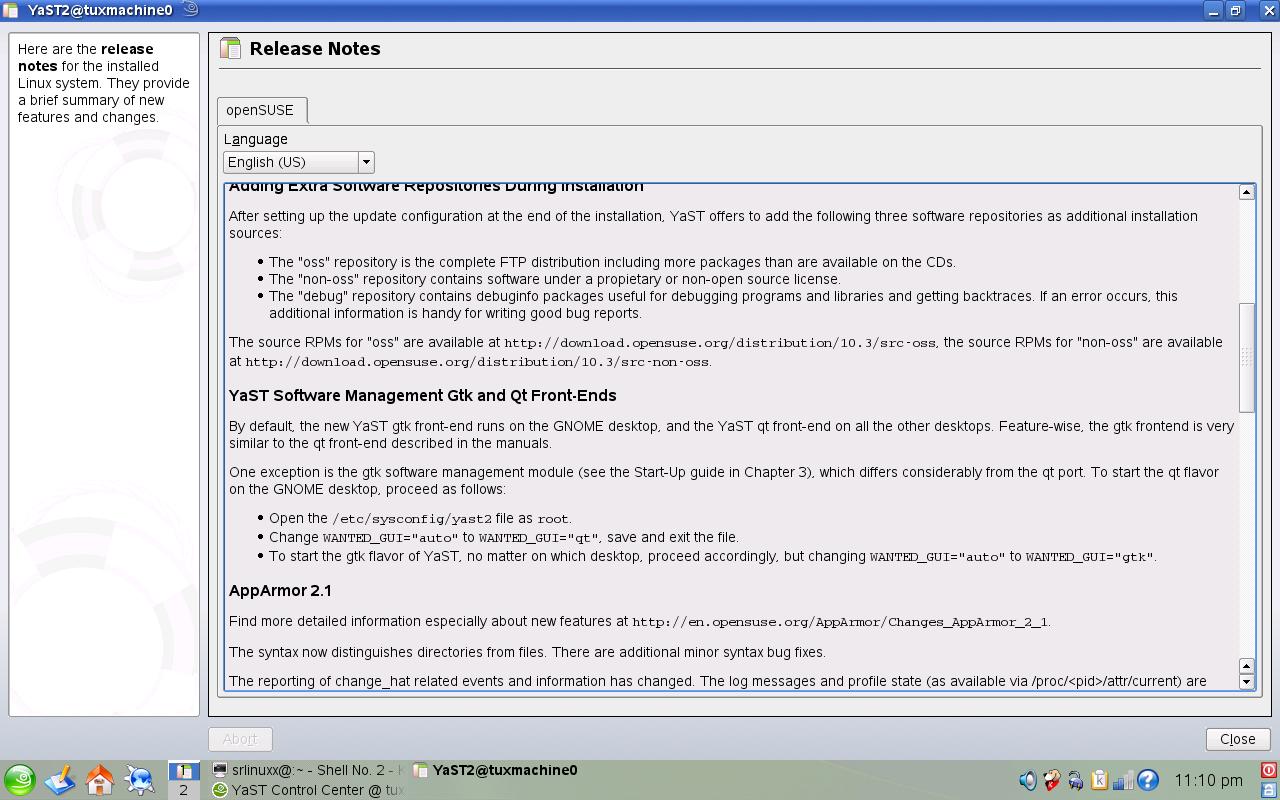1280x800 pixels.
Task: Switch to Shell No. 2 taskbar entry
Action: [309, 770]
